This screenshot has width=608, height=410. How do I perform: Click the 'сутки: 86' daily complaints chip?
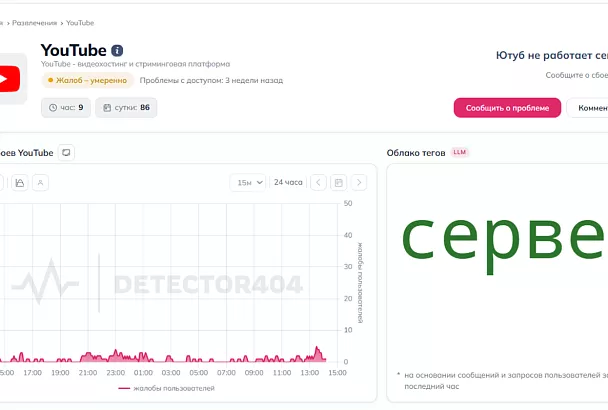pyautogui.click(x=126, y=107)
